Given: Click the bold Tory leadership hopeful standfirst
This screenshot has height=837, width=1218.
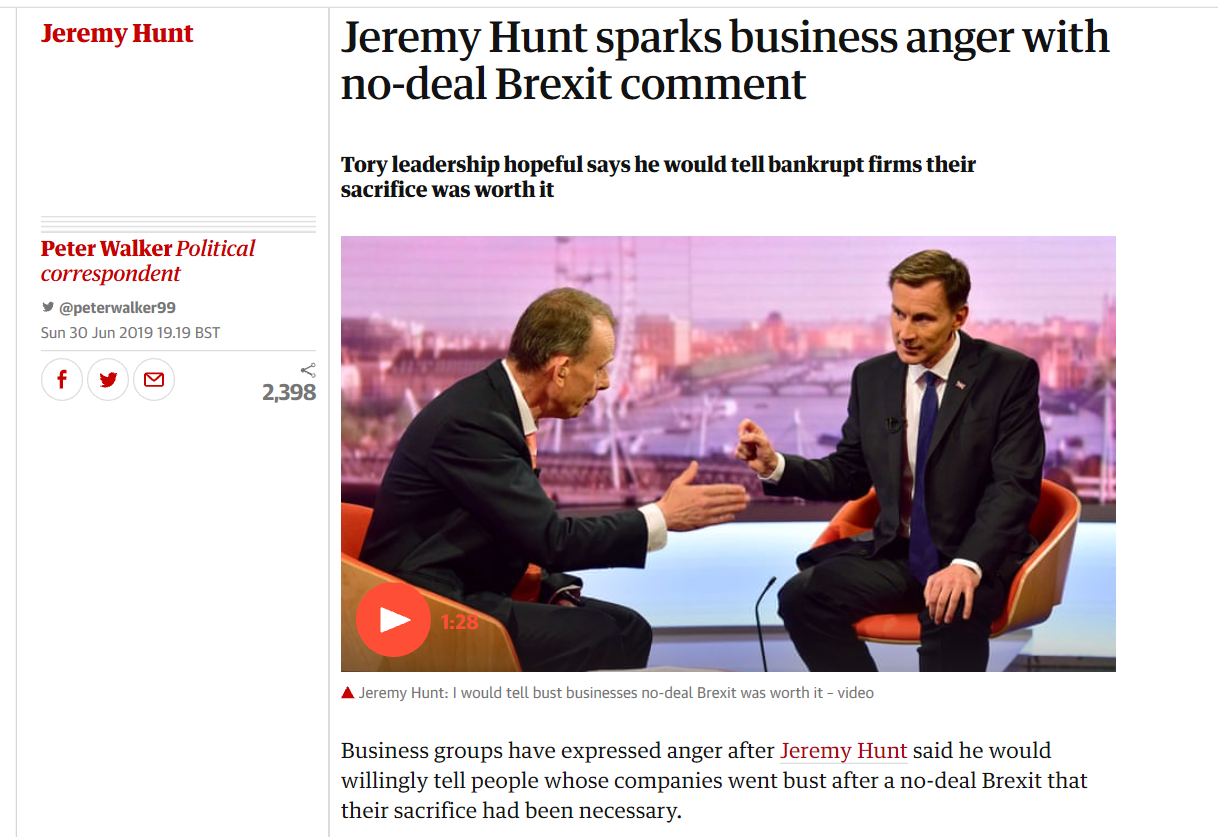Looking at the screenshot, I should (658, 176).
